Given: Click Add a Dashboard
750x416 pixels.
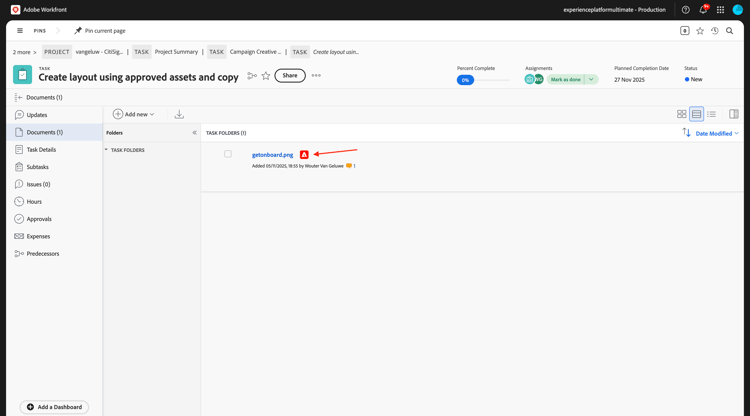Looking at the screenshot, I should coord(54,407).
